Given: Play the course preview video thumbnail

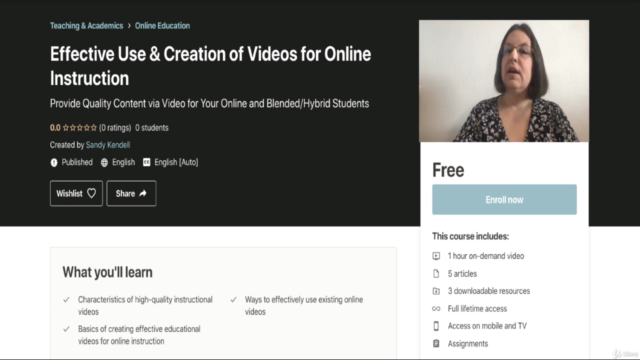Looking at the screenshot, I should tap(504, 81).
